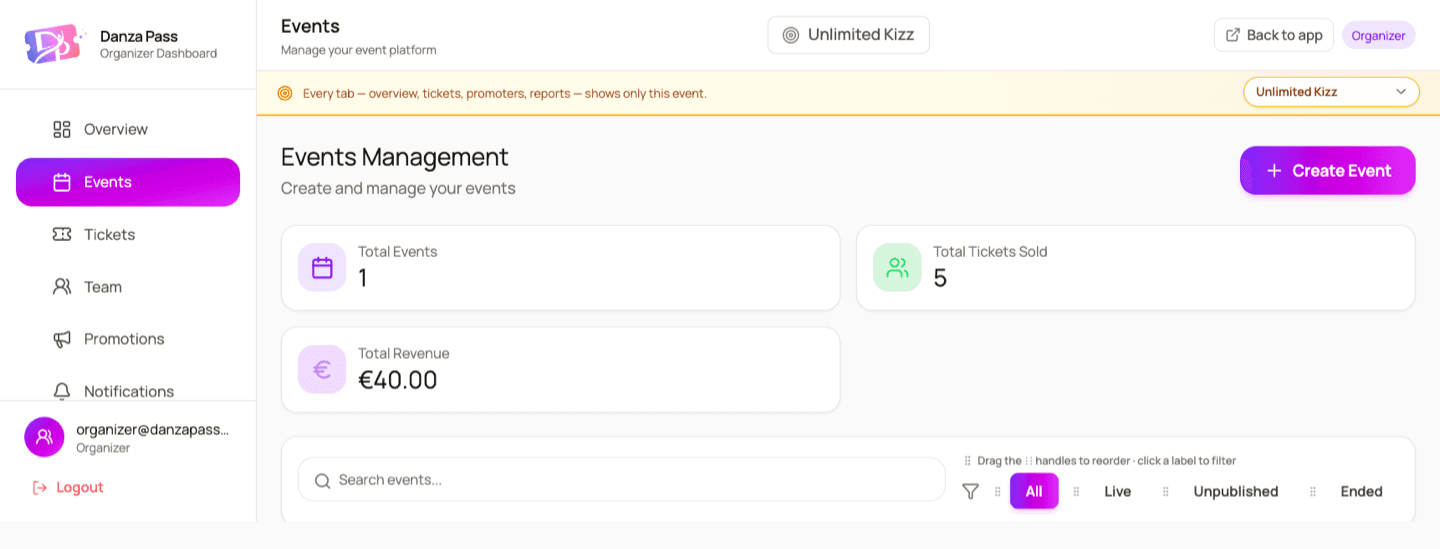Click the Notifications bell icon
The image size is (1440, 549).
62,391
